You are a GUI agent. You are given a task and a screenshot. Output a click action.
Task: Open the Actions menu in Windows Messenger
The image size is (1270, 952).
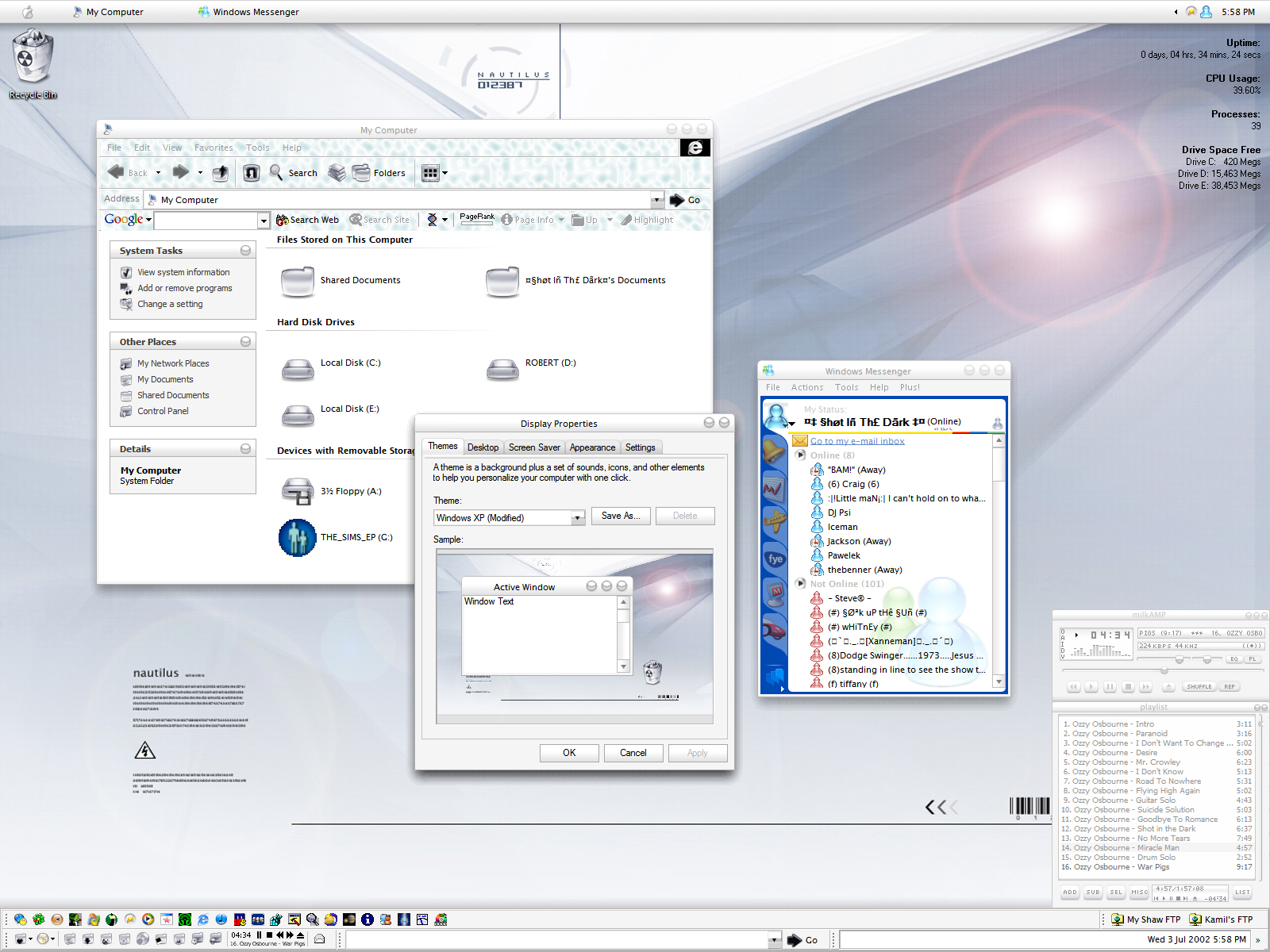807,387
